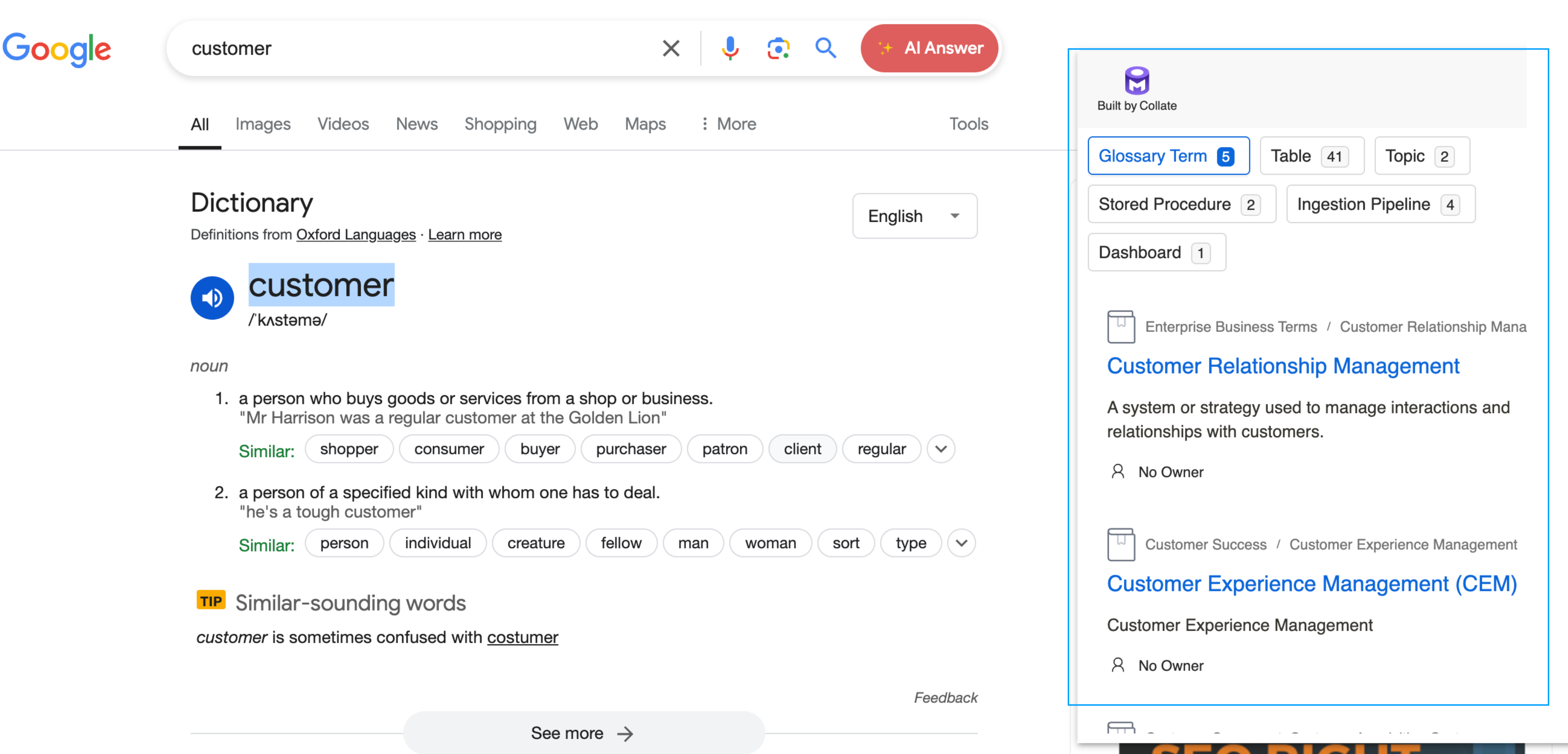Select the Table filter tab
The height and width of the screenshot is (754, 1568).
1312,156
